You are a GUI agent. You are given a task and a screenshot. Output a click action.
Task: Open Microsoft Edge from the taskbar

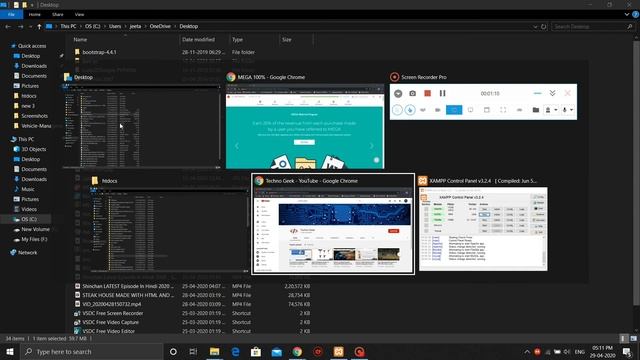236,351
